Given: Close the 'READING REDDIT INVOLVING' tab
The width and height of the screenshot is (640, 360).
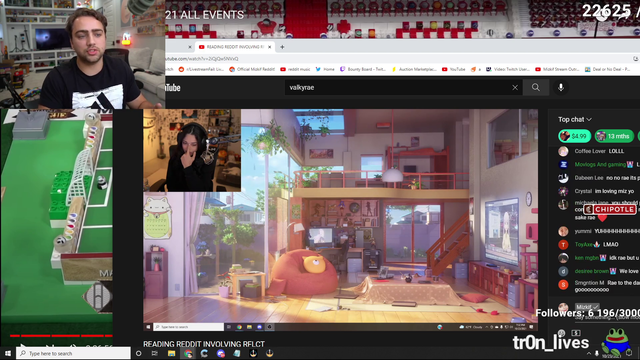Looking at the screenshot, I should click(269, 47).
